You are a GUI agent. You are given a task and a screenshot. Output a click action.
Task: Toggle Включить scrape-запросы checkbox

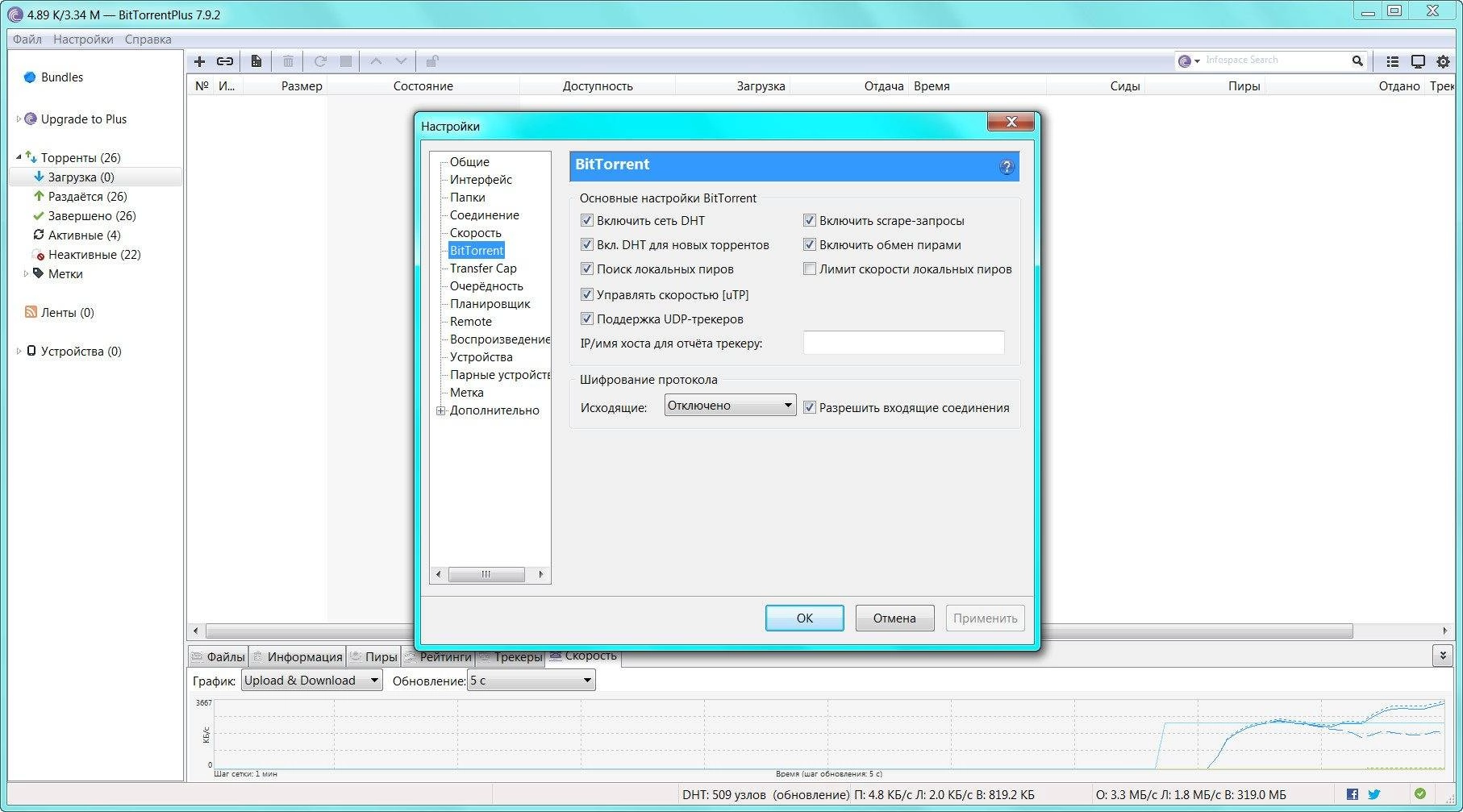[x=810, y=220]
